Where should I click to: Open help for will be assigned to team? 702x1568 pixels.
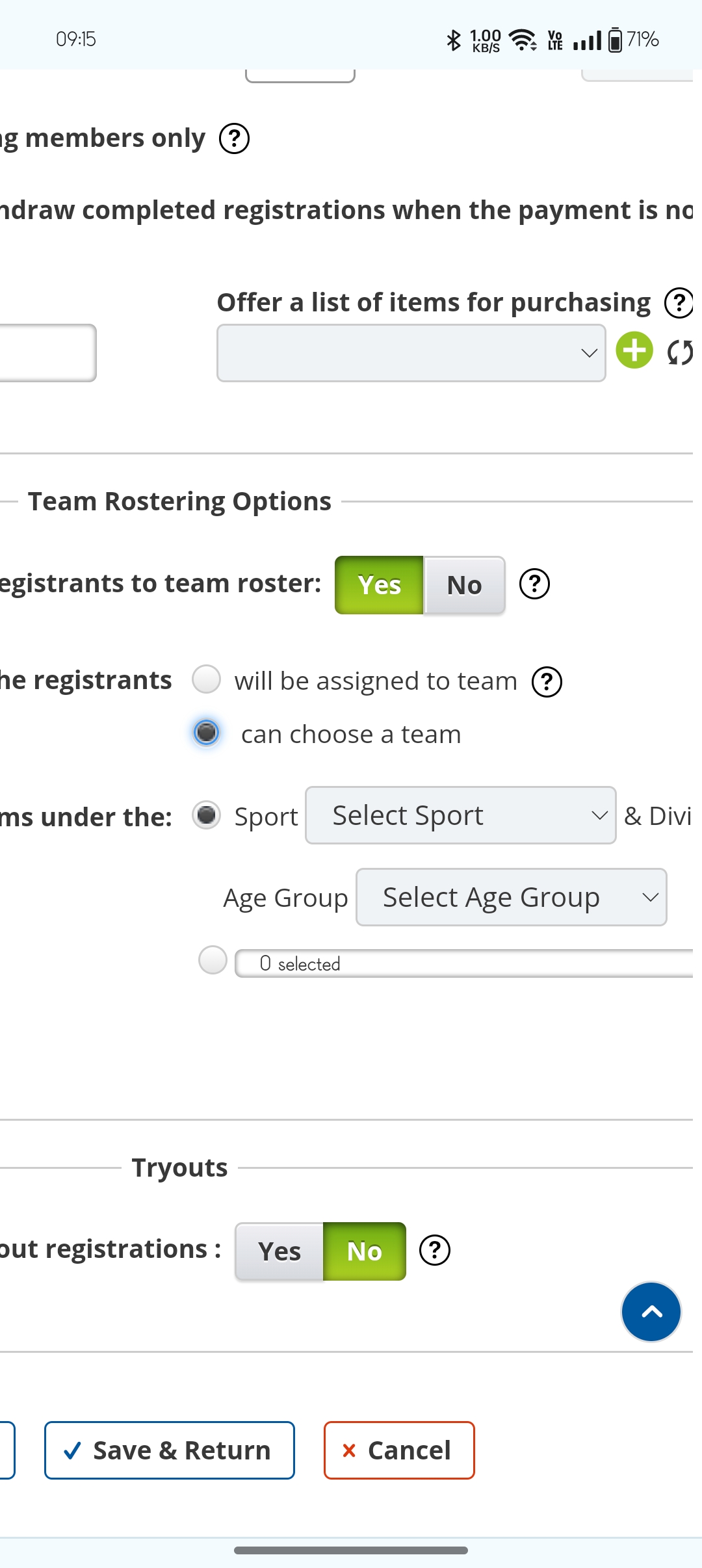(547, 682)
